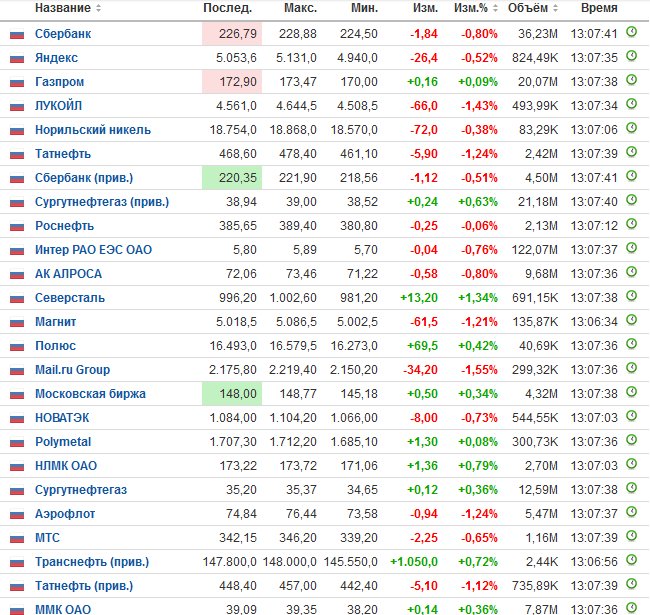Click Газпром last price 172,90
This screenshot has height=615, width=650.
[232, 82]
